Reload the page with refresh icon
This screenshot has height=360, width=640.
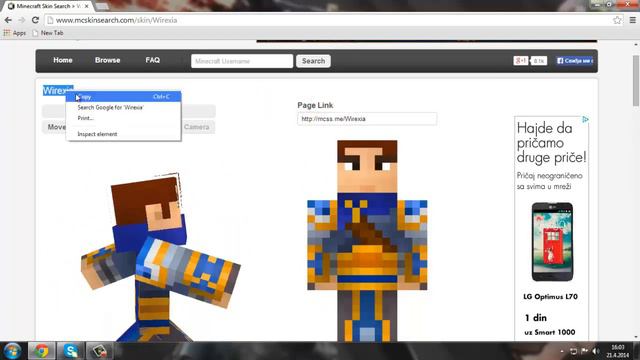click(36, 20)
